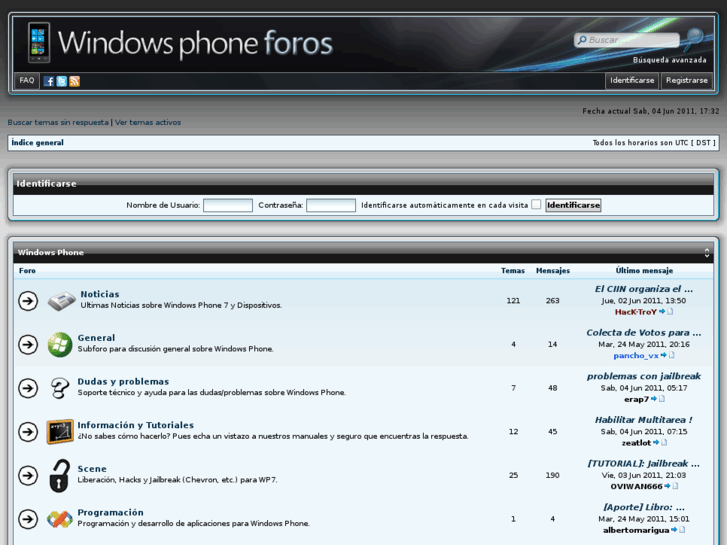727x545 pixels.
Task: Open the Identificarse item in the header bar
Action: (x=632, y=81)
